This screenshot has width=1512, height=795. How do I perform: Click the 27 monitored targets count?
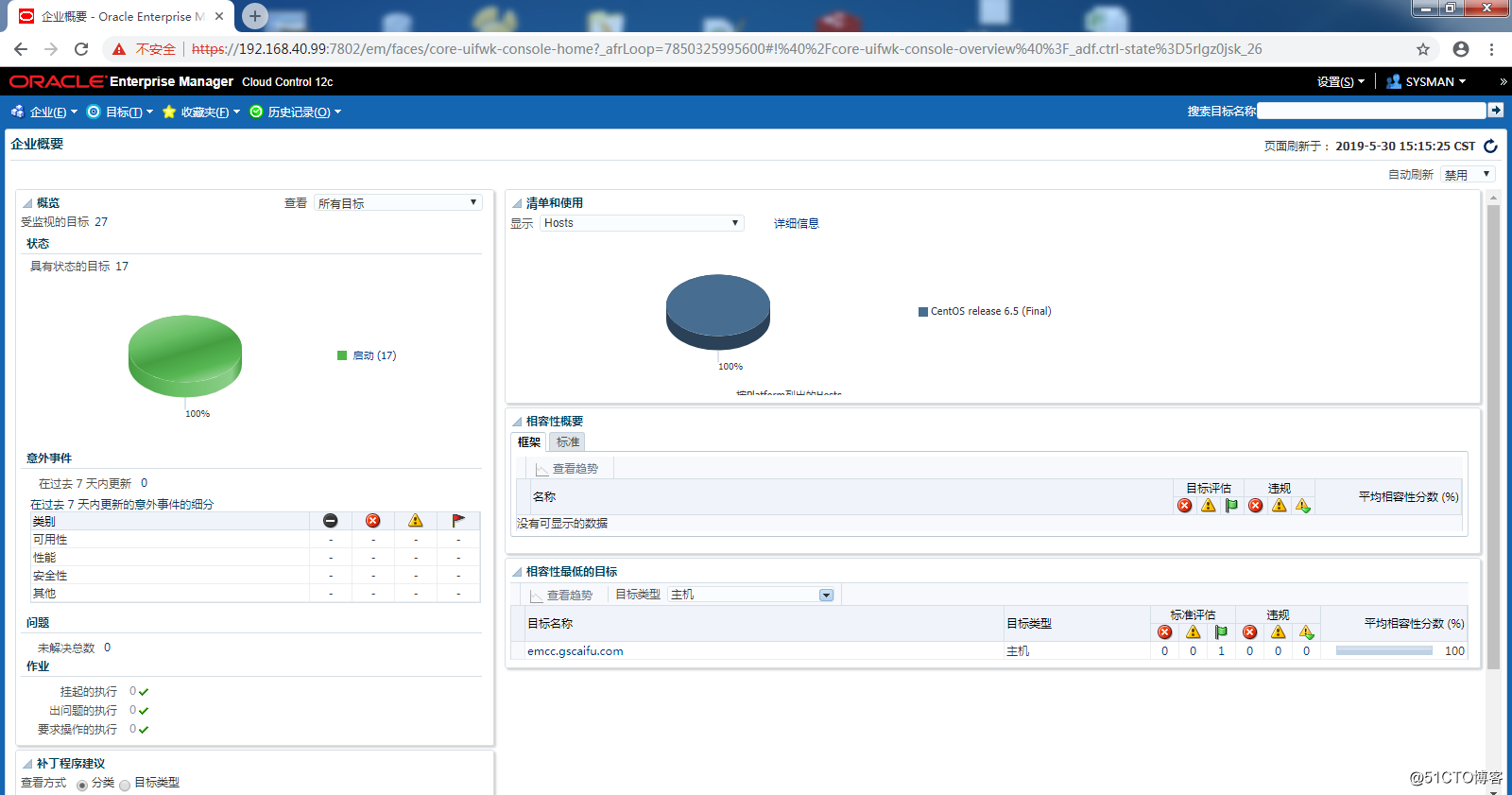[101, 222]
